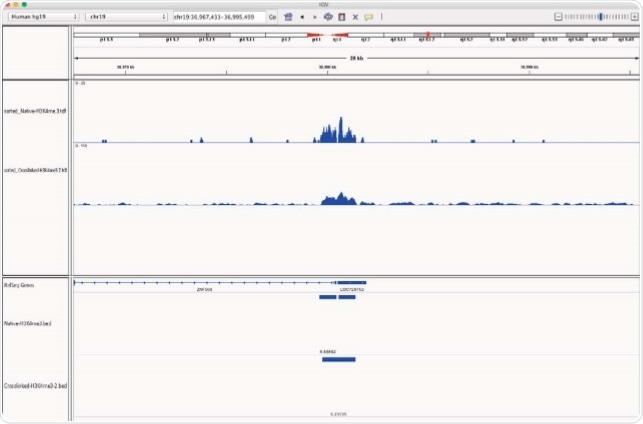
Task: Open popup behavior speech bubble icon
Action: coord(368,17)
